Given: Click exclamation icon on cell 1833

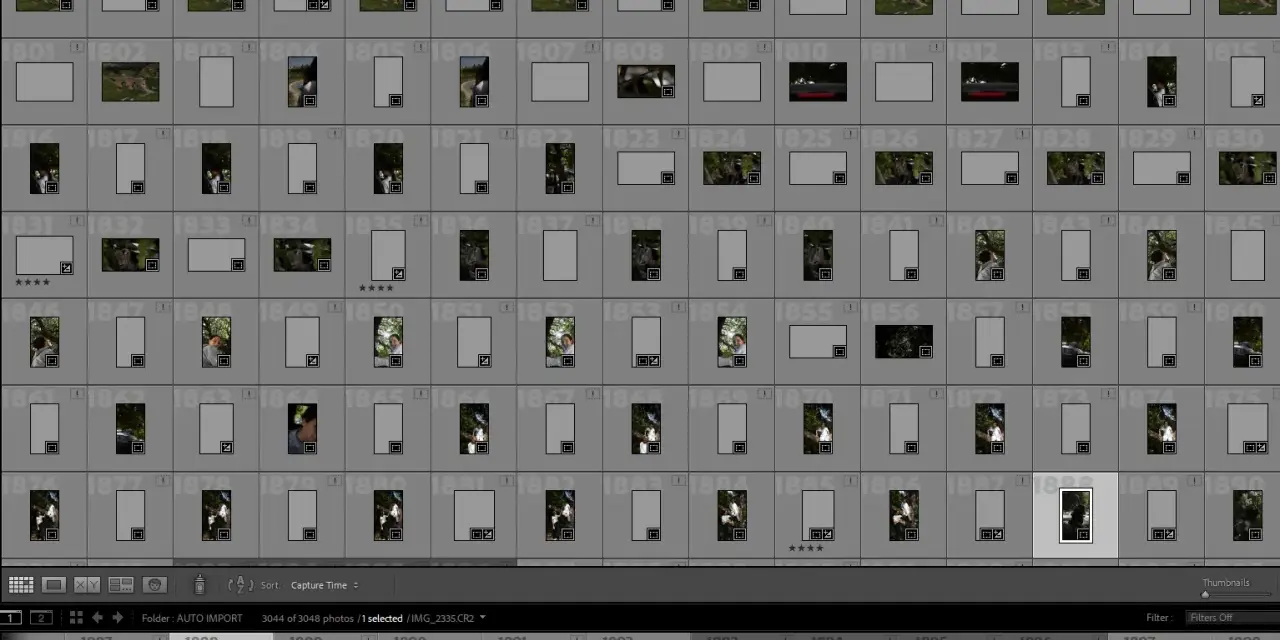Looking at the screenshot, I should point(250,222).
